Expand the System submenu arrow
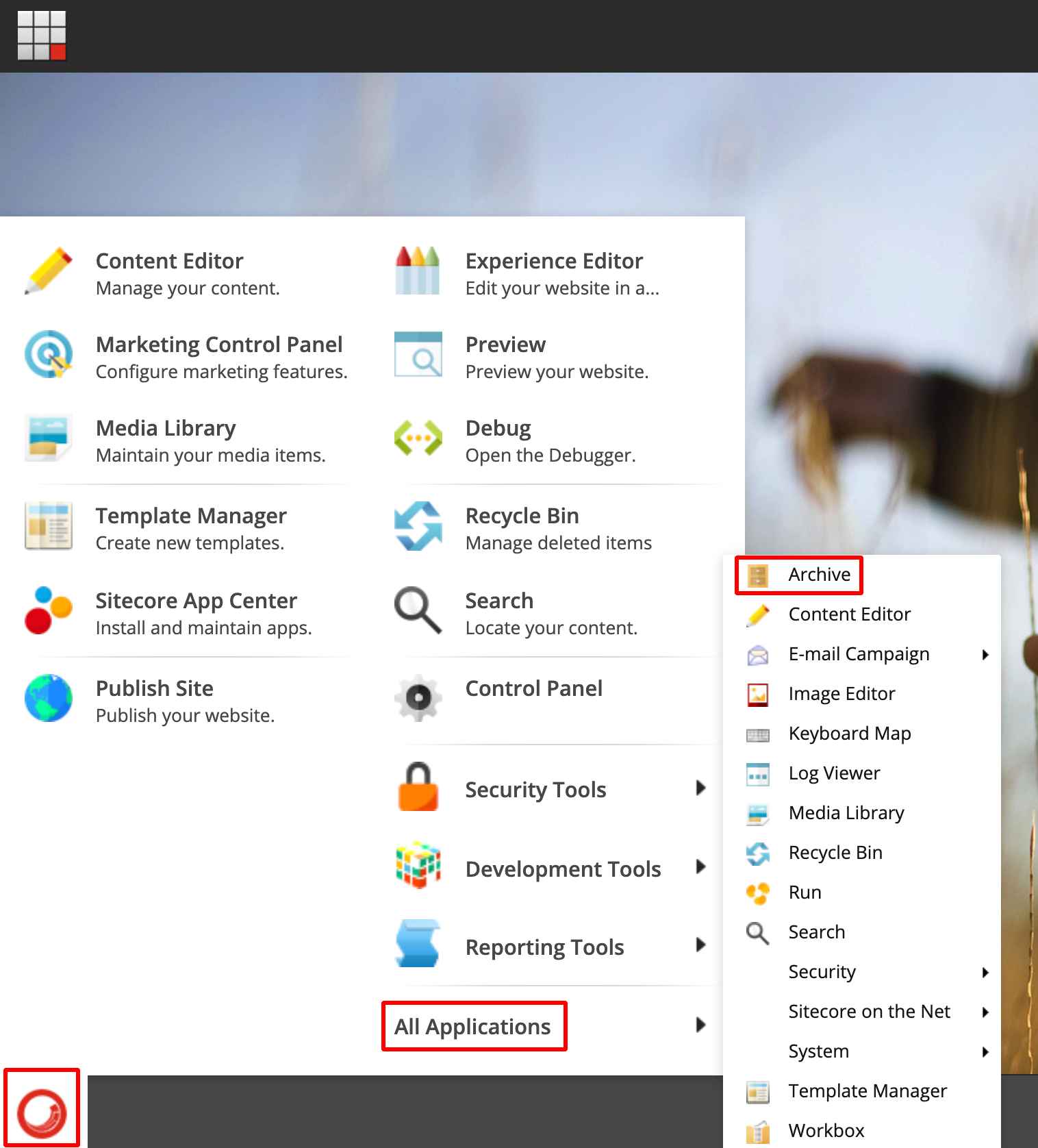 coord(985,1052)
